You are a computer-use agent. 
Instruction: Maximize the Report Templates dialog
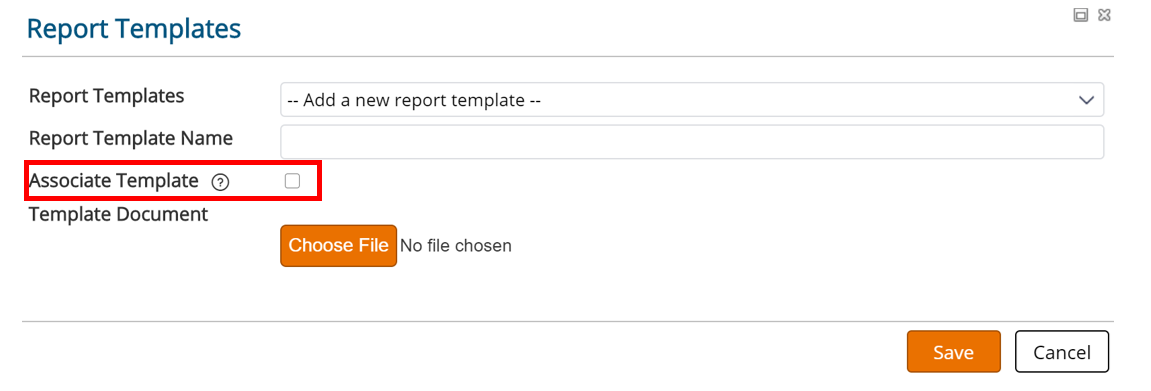[x=1081, y=15]
